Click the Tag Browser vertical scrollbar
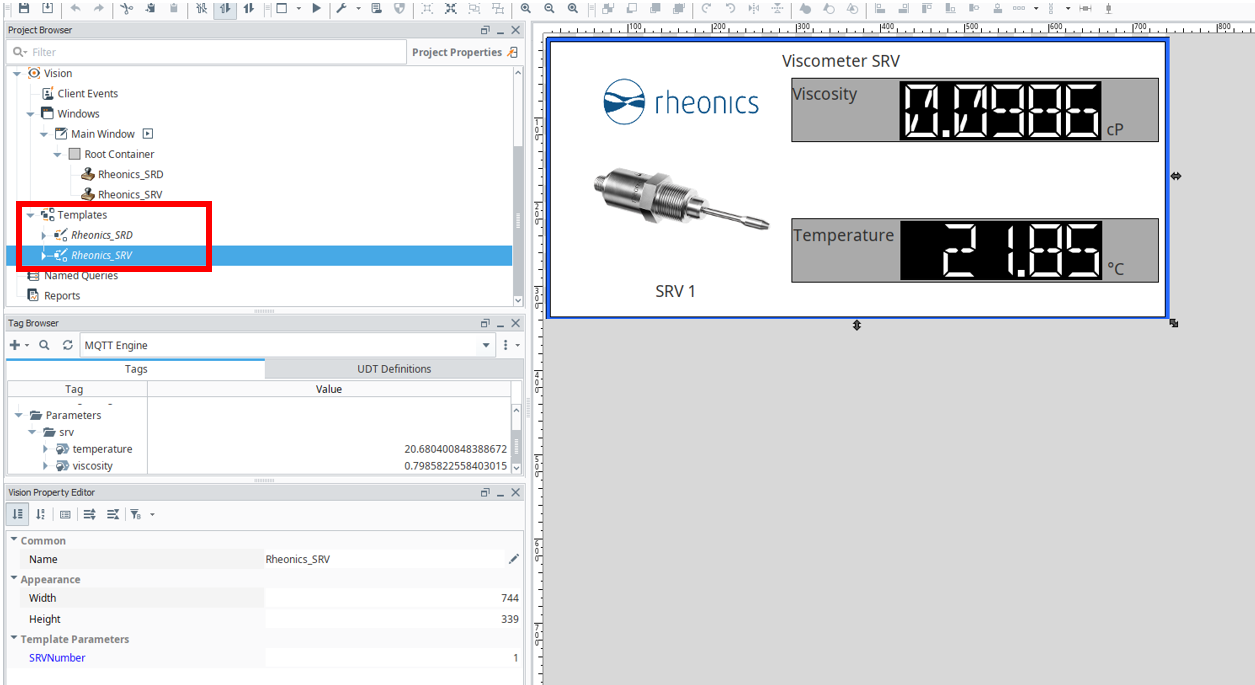This screenshot has height=685, width=1255. click(517, 438)
